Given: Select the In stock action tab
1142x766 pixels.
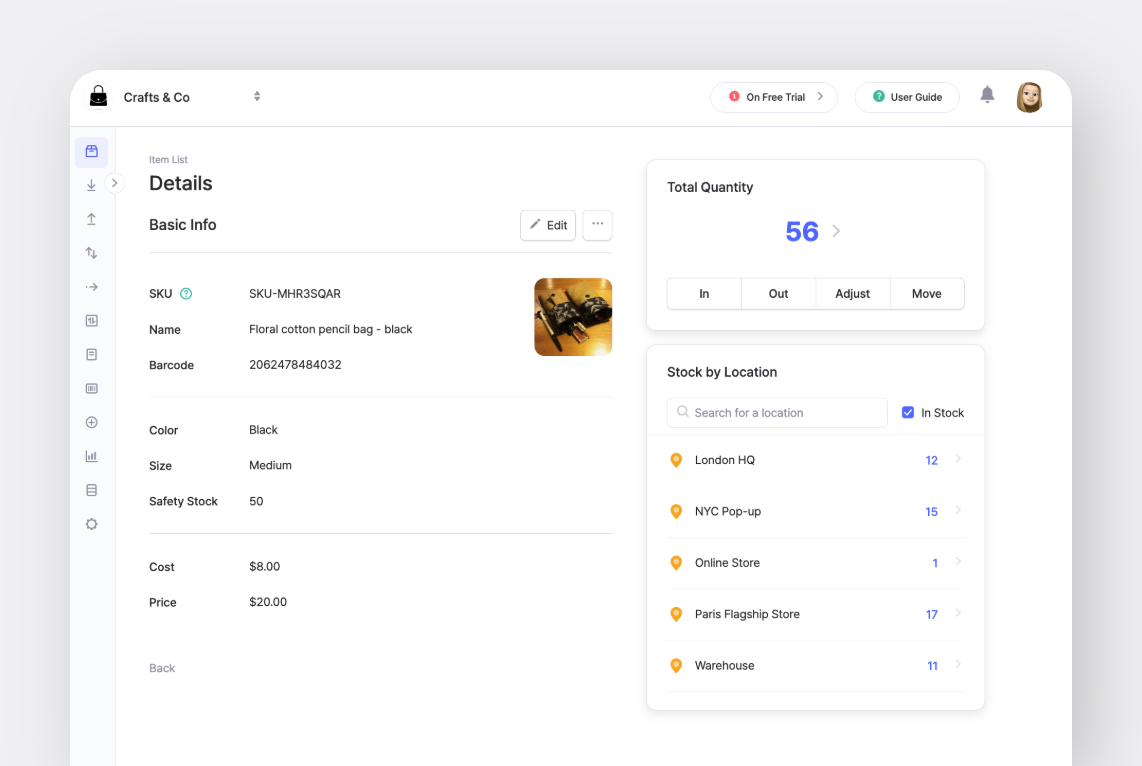Looking at the screenshot, I should [704, 293].
